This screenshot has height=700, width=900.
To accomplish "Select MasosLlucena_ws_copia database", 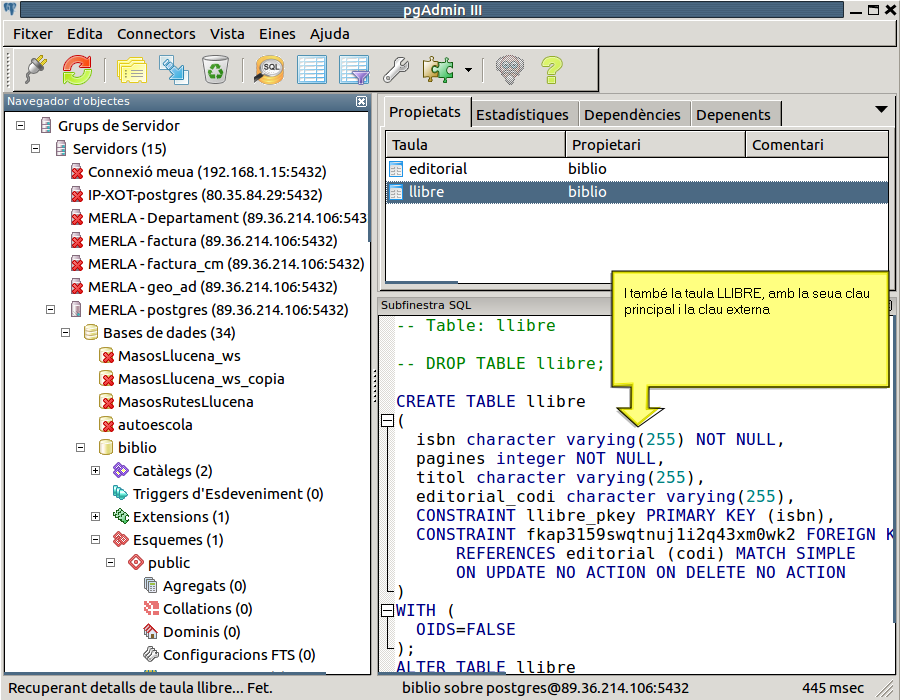I will pyautogui.click(x=201, y=379).
